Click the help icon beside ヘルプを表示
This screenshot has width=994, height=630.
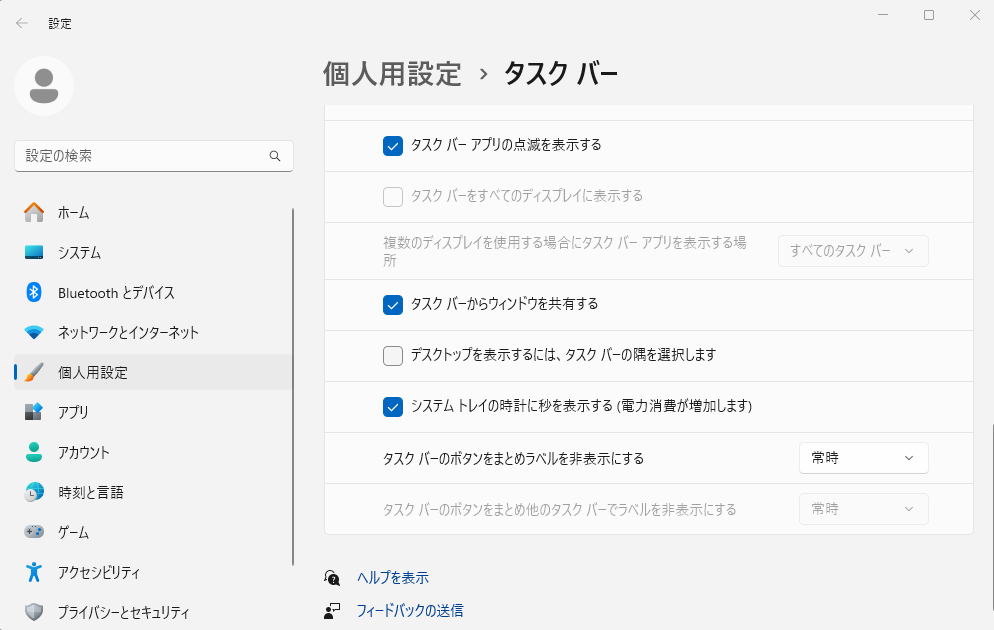click(332, 577)
